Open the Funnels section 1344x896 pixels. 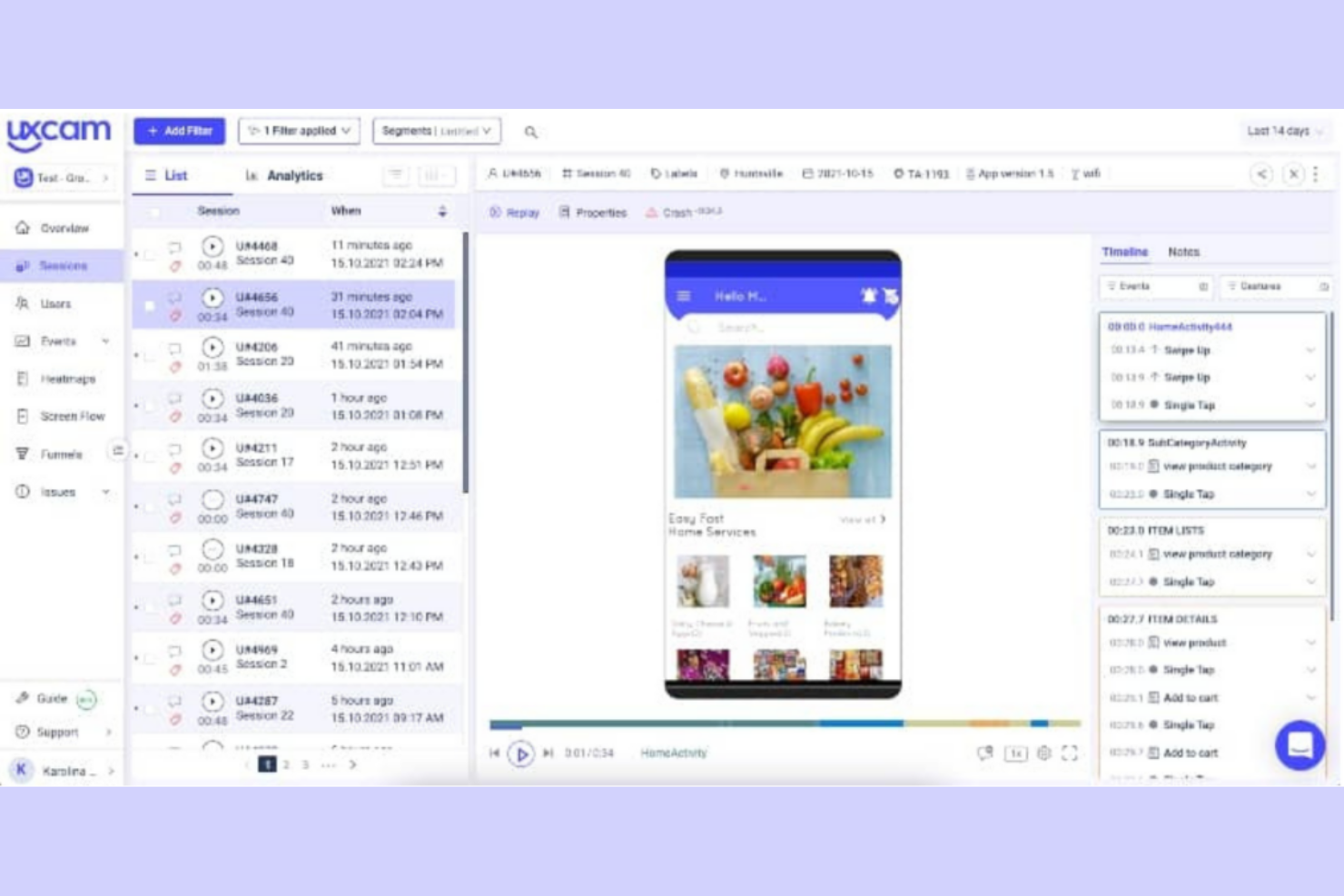pyautogui.click(x=63, y=454)
